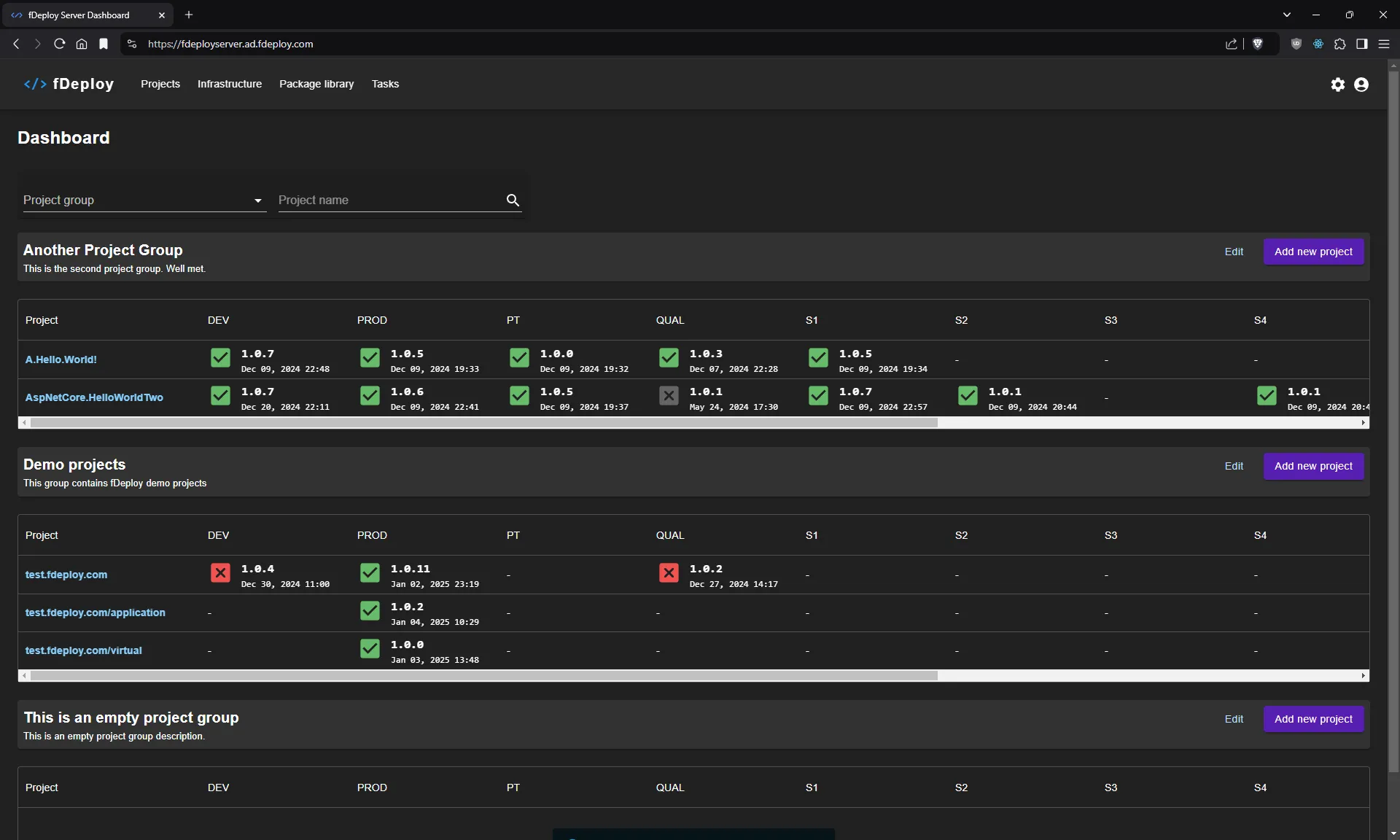Open the browser tab search chevron

click(x=1287, y=15)
